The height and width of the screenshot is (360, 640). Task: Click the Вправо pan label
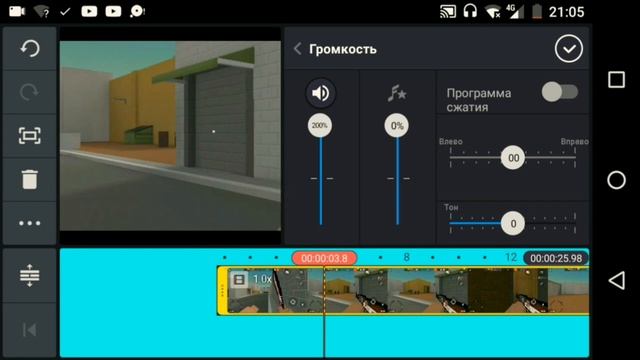coord(574,142)
